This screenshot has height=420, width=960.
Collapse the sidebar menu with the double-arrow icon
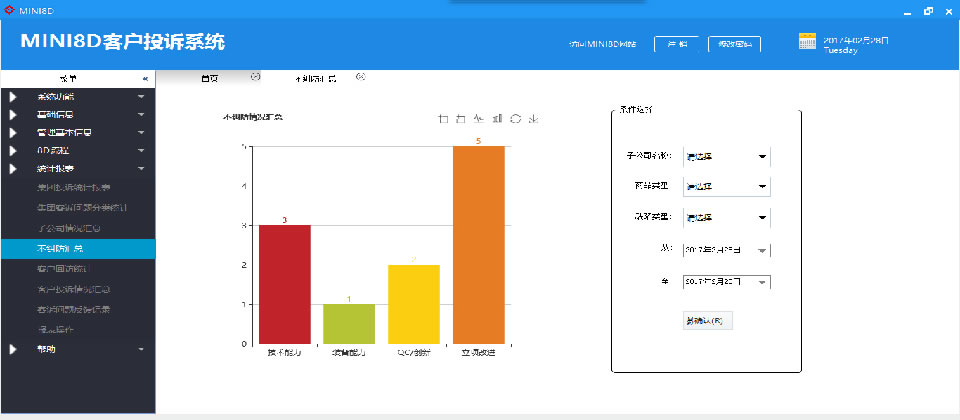[x=145, y=78]
